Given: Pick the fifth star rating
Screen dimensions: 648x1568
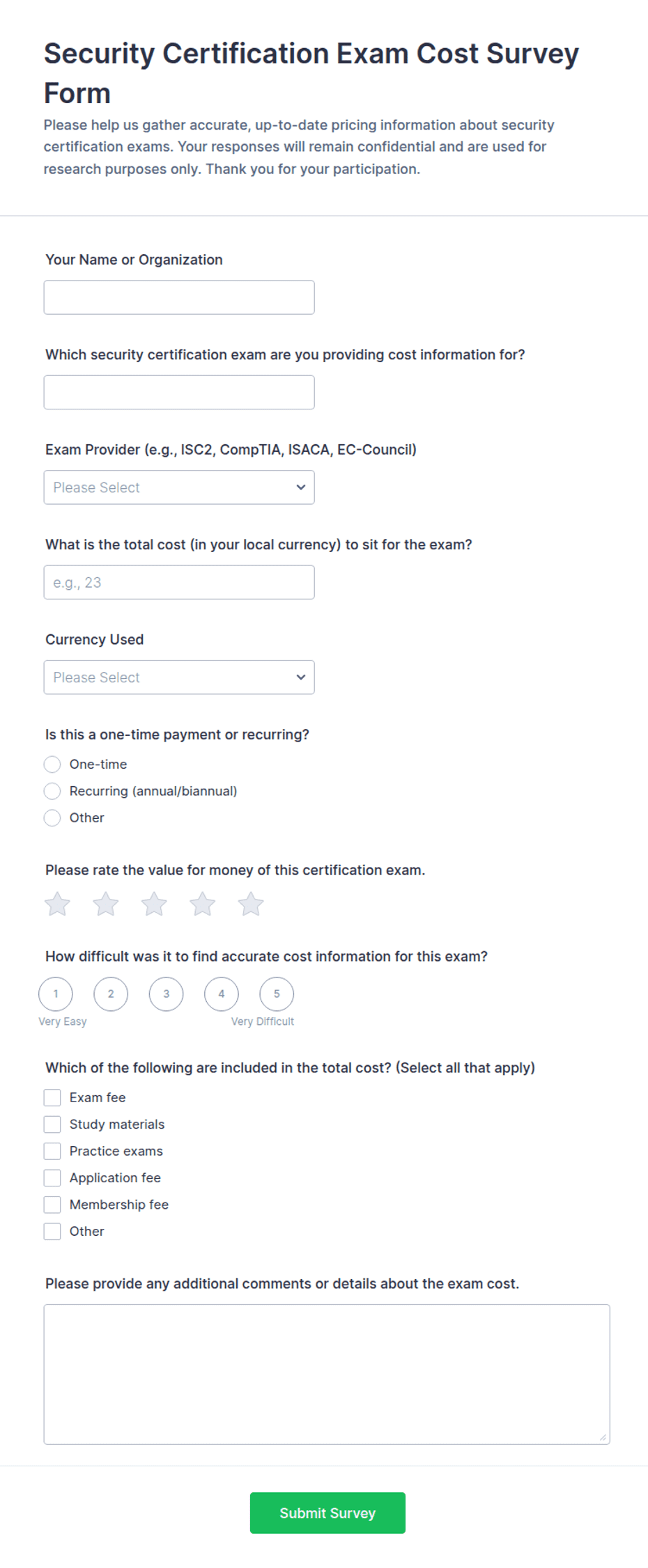Looking at the screenshot, I should click(251, 904).
